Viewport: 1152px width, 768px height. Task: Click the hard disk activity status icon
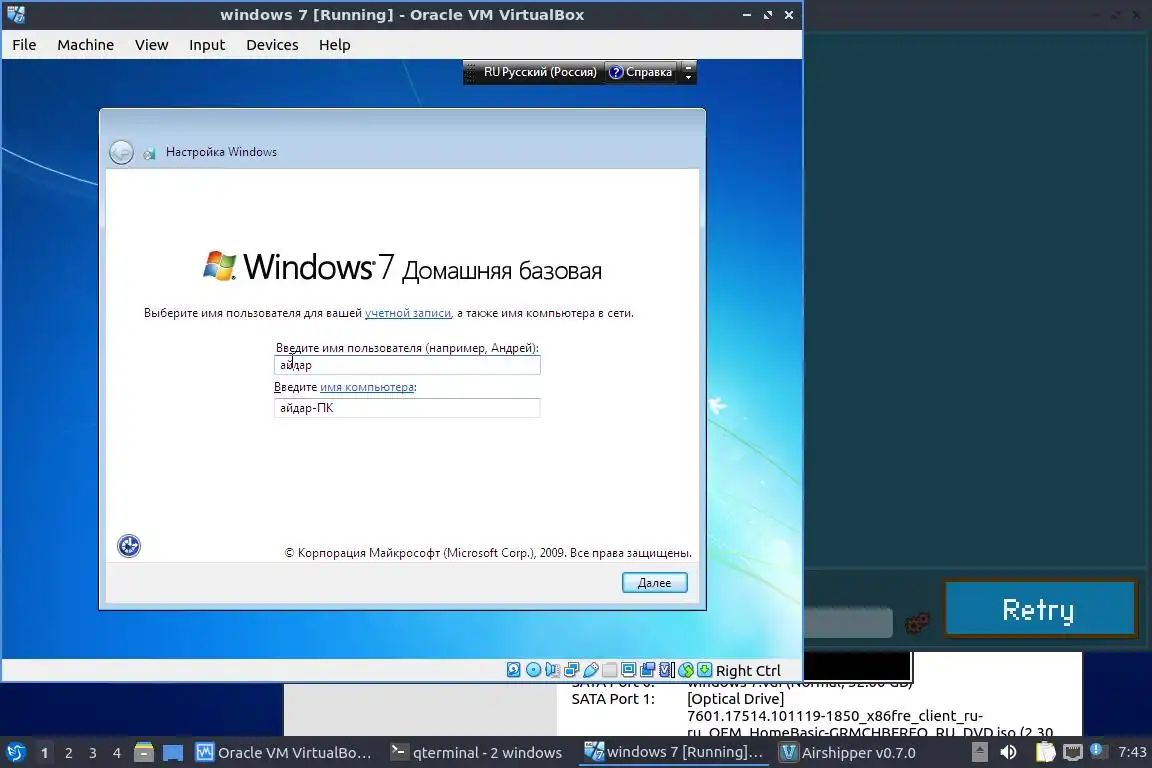coord(514,670)
